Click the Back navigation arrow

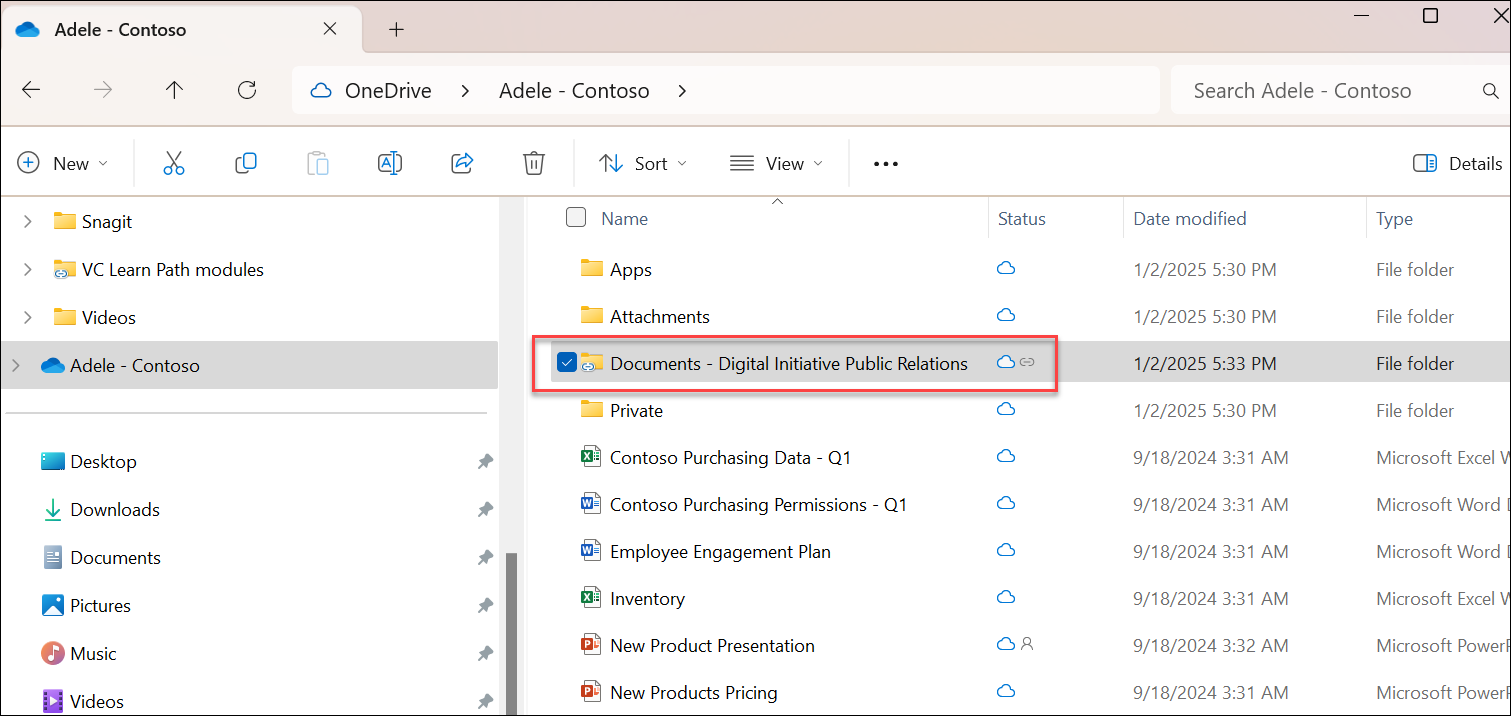click(x=31, y=90)
